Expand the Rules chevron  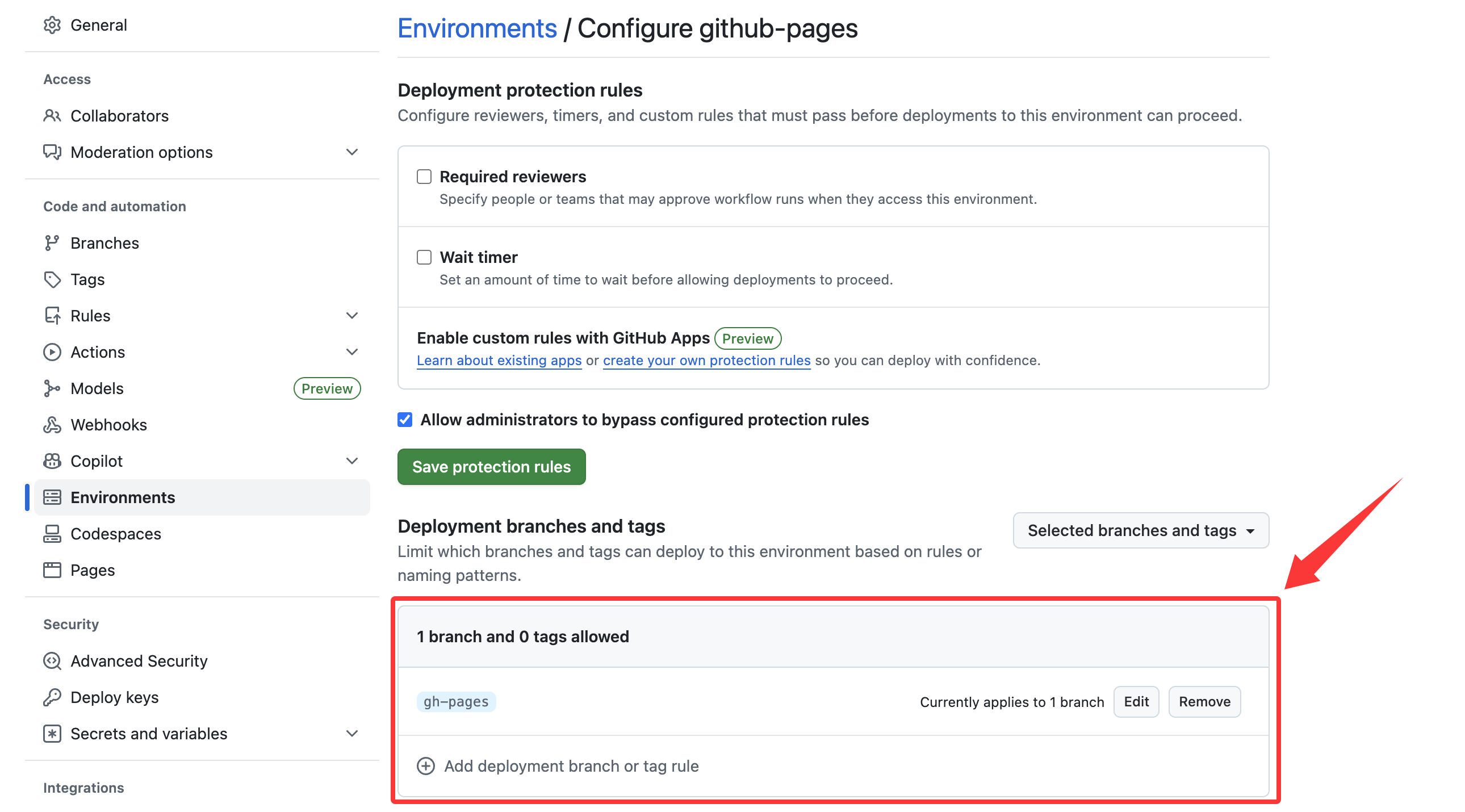click(x=352, y=316)
